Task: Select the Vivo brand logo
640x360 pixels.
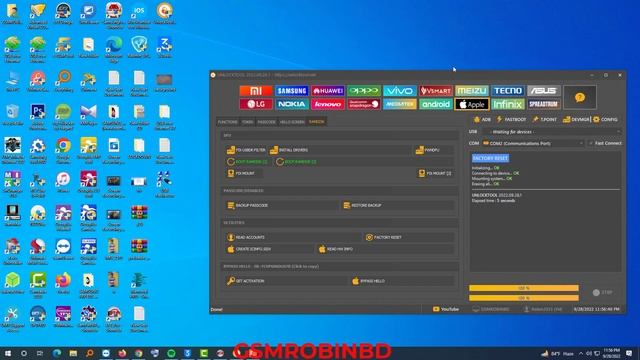Action: [400, 91]
